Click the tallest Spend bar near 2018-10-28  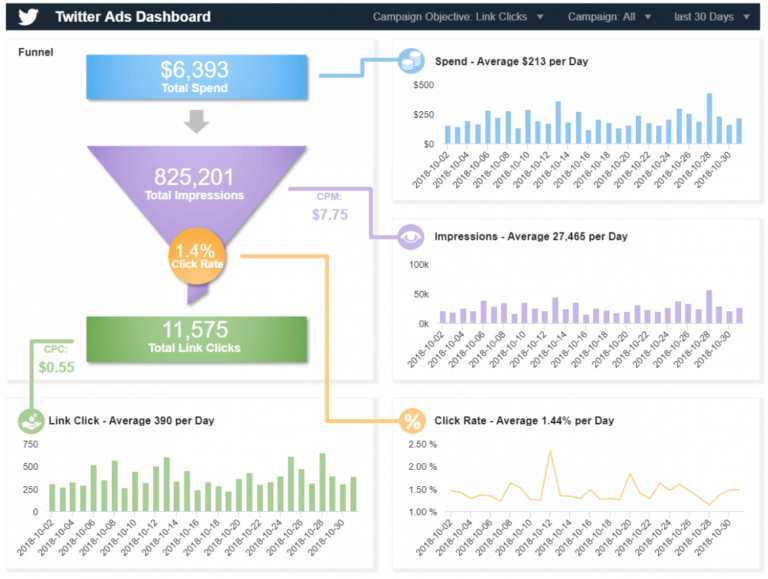coord(709,119)
